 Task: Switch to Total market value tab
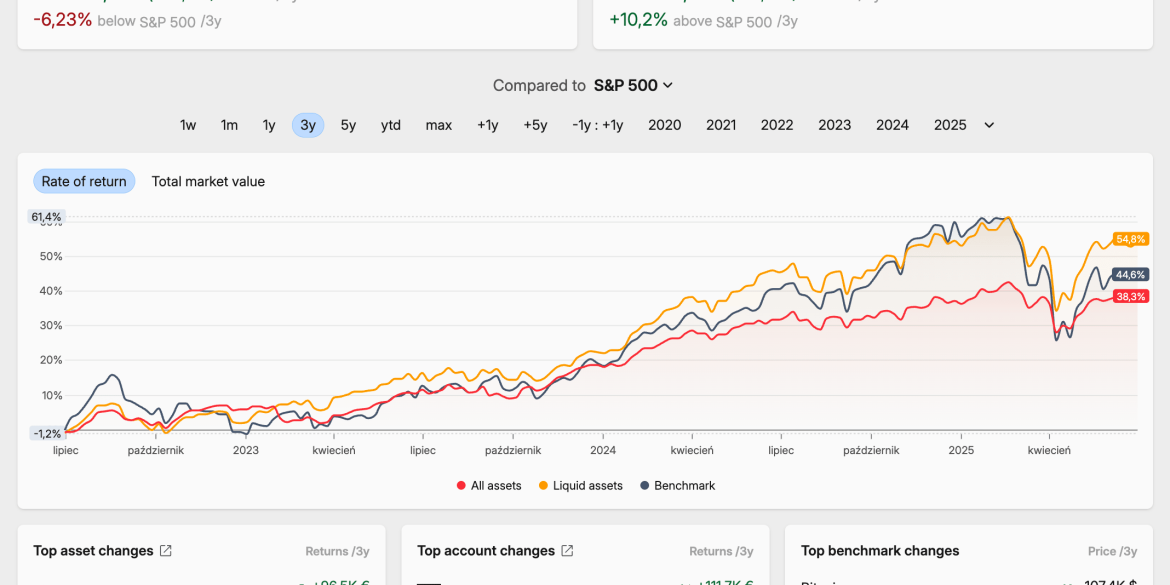pyautogui.click(x=208, y=181)
